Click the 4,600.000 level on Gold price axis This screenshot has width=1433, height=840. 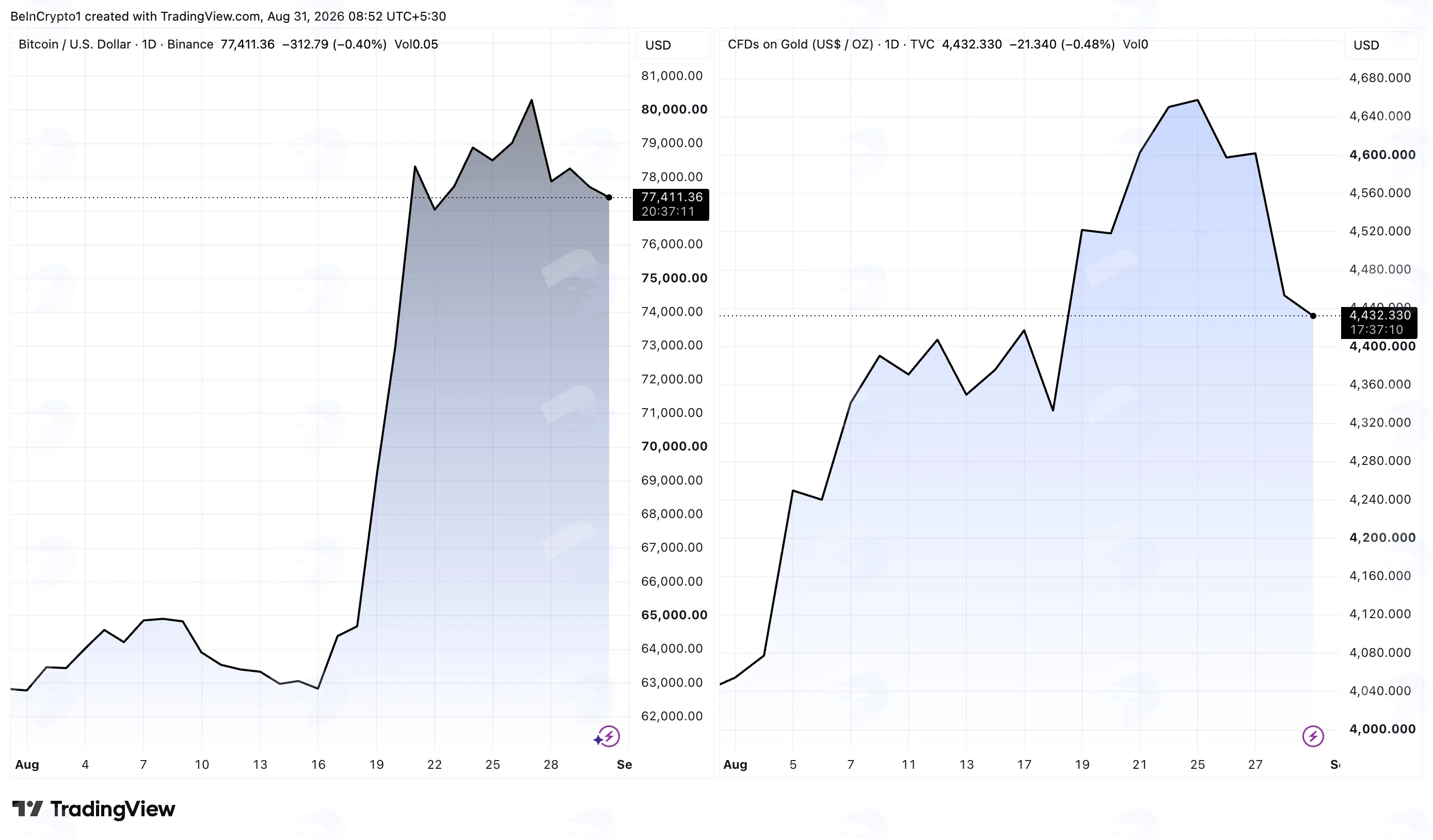(1382, 155)
